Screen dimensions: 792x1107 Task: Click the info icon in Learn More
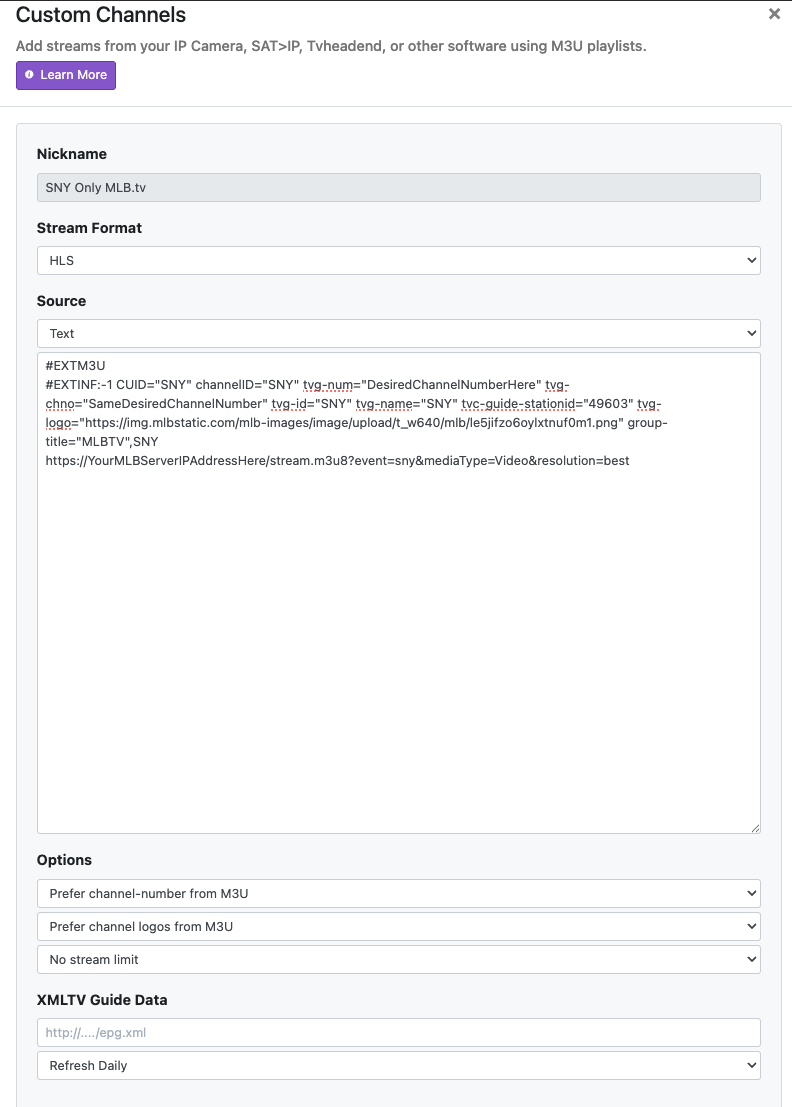pos(29,75)
